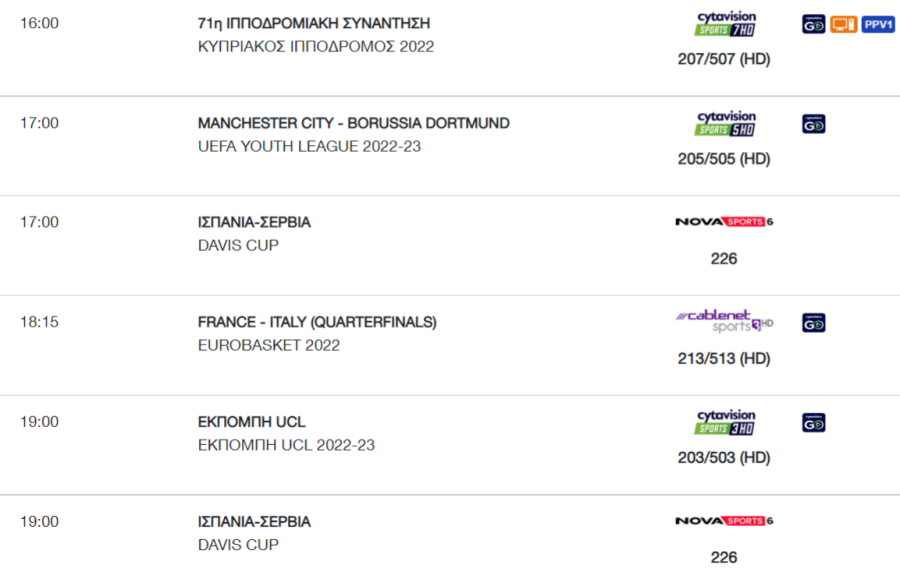Click the UEFA Youth League 2022-23 subtitle
Image resolution: width=900 pixels, height=572 pixels.
point(309,147)
